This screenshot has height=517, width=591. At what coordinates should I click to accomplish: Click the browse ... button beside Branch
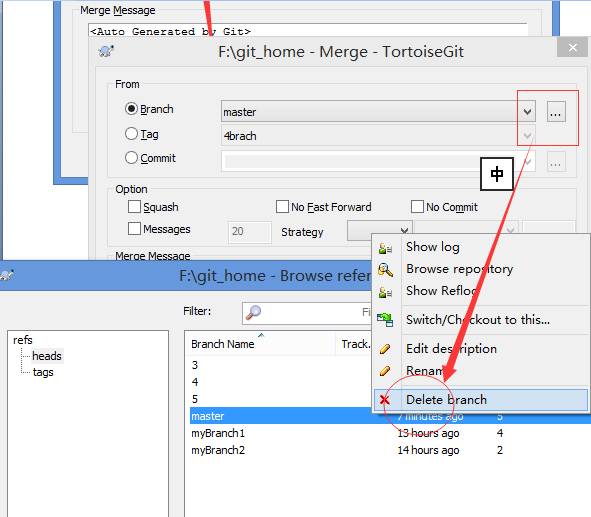tap(556, 112)
